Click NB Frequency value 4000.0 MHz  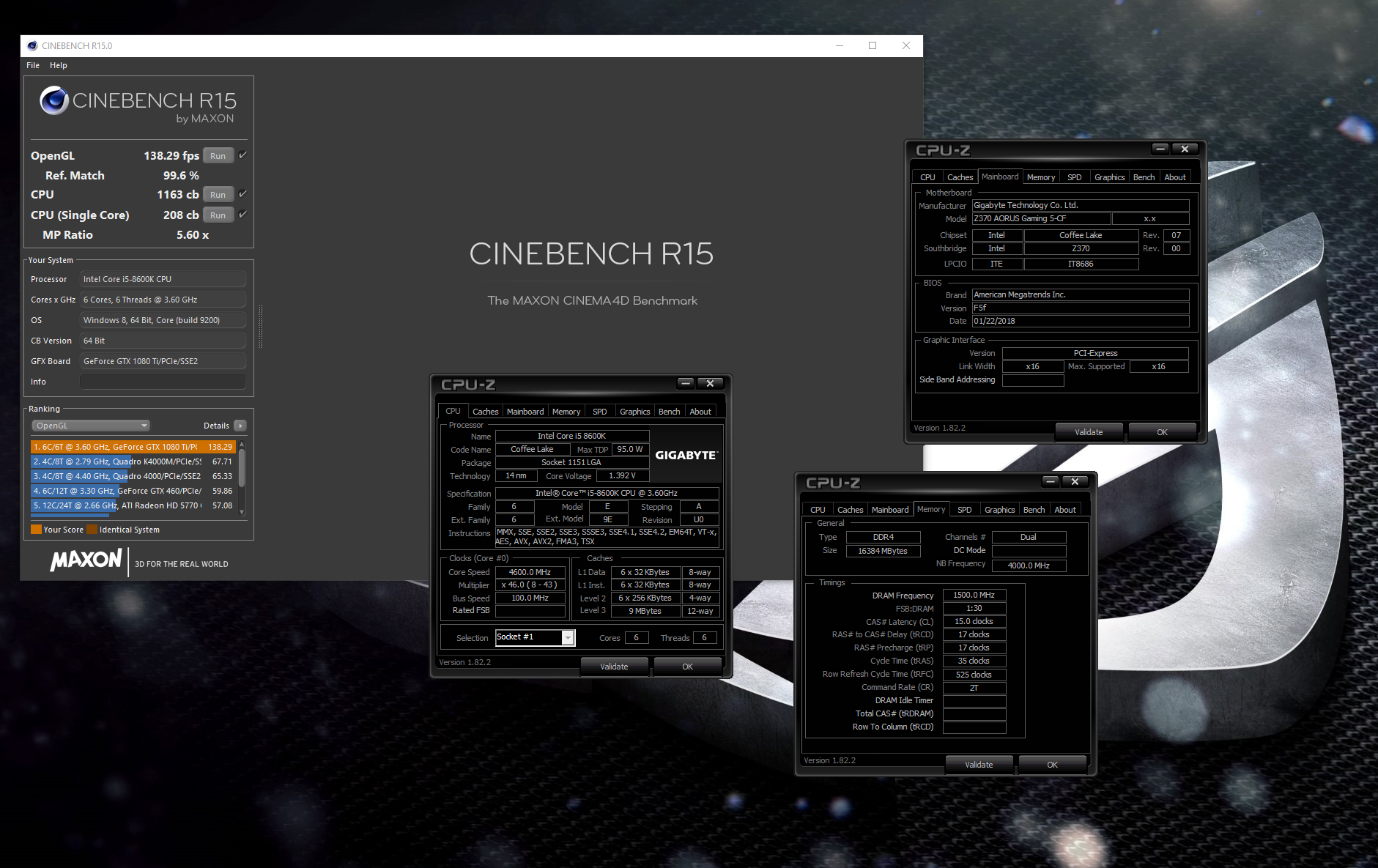pyautogui.click(x=1029, y=565)
